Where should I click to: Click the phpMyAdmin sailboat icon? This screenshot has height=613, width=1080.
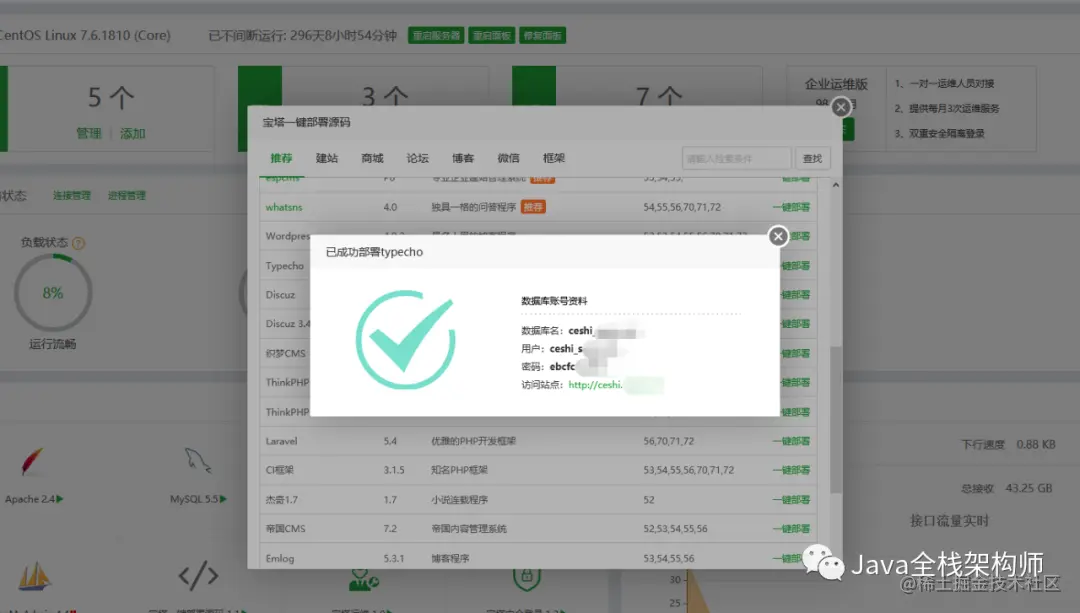[x=34, y=575]
